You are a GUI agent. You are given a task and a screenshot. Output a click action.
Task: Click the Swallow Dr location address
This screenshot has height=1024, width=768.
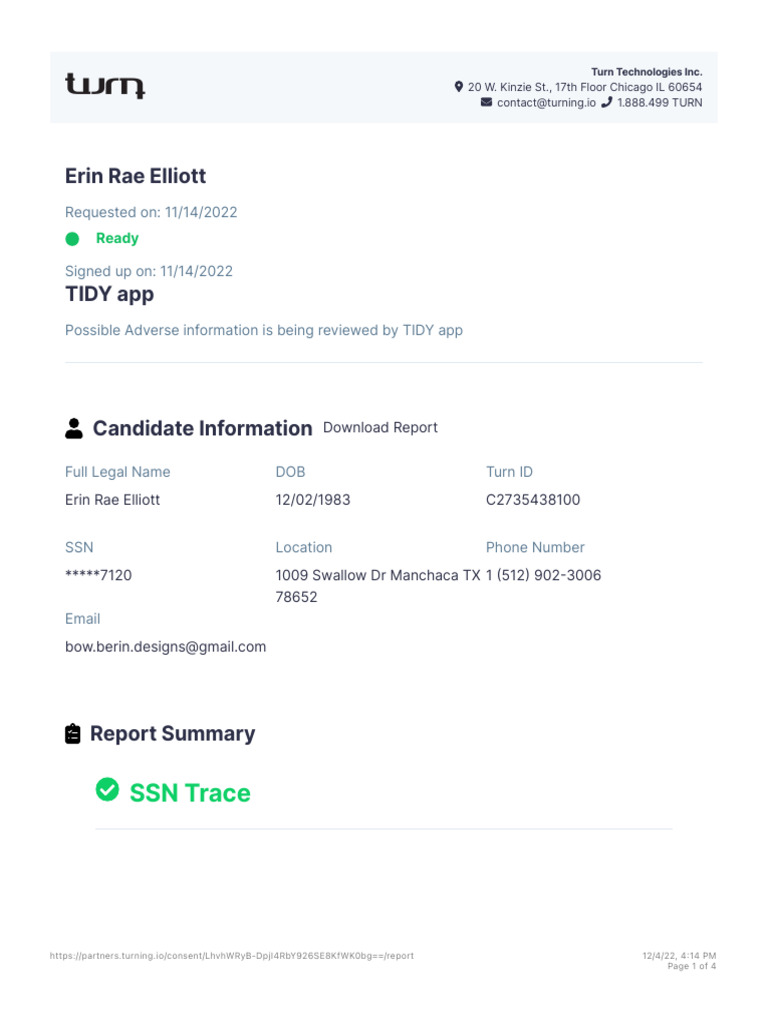pos(377,576)
